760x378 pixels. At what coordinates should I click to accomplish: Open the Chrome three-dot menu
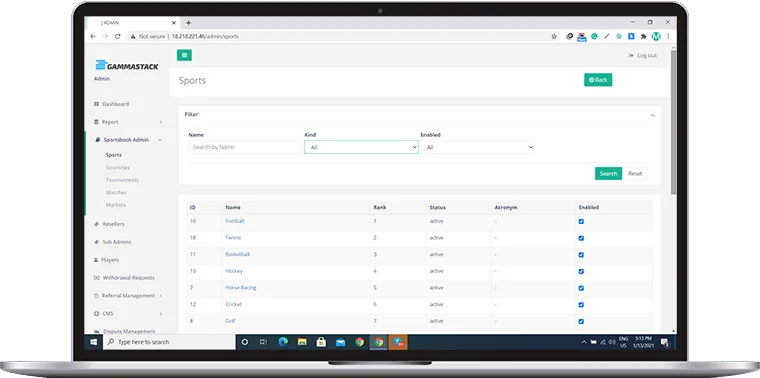[x=668, y=36]
